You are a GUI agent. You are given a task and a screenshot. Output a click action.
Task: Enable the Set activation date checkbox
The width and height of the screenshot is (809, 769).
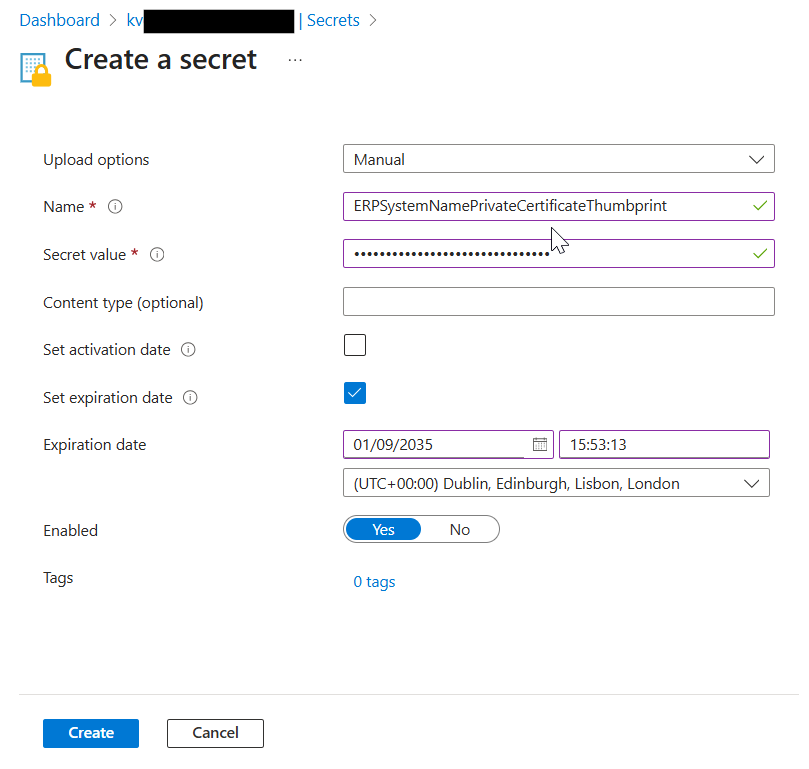pos(355,345)
